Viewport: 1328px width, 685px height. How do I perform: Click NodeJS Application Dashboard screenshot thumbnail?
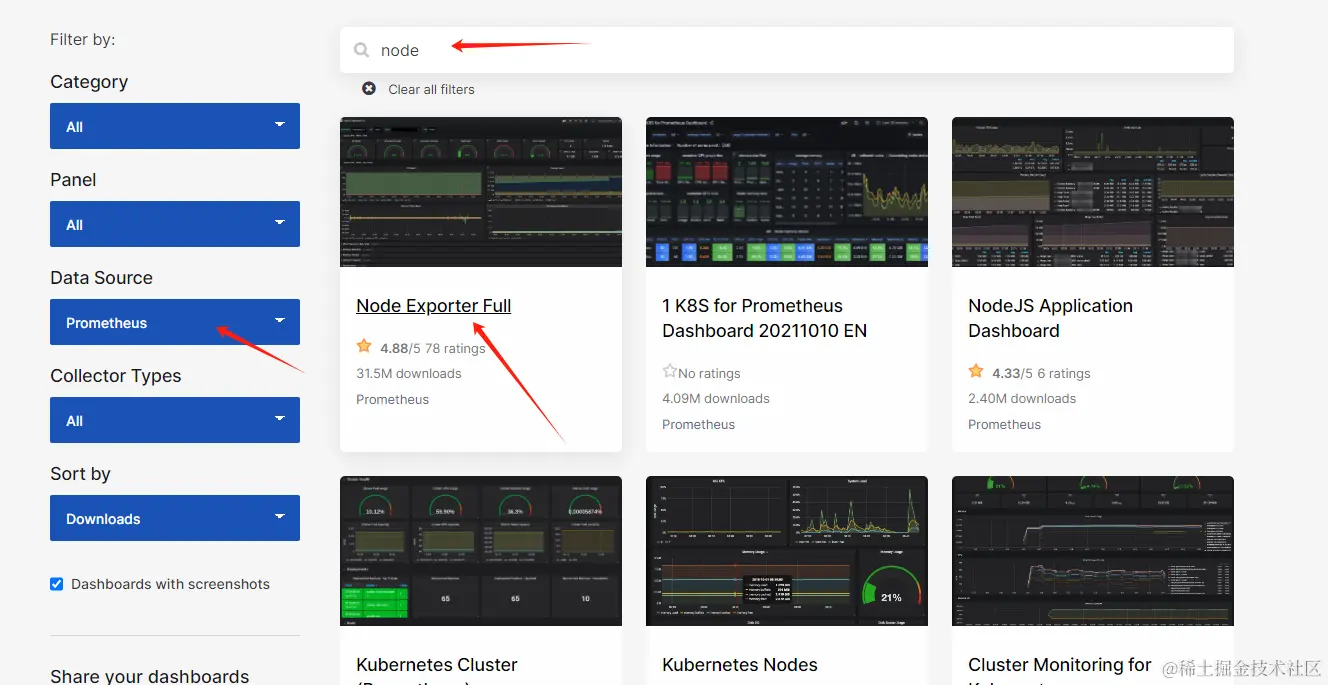point(1093,192)
